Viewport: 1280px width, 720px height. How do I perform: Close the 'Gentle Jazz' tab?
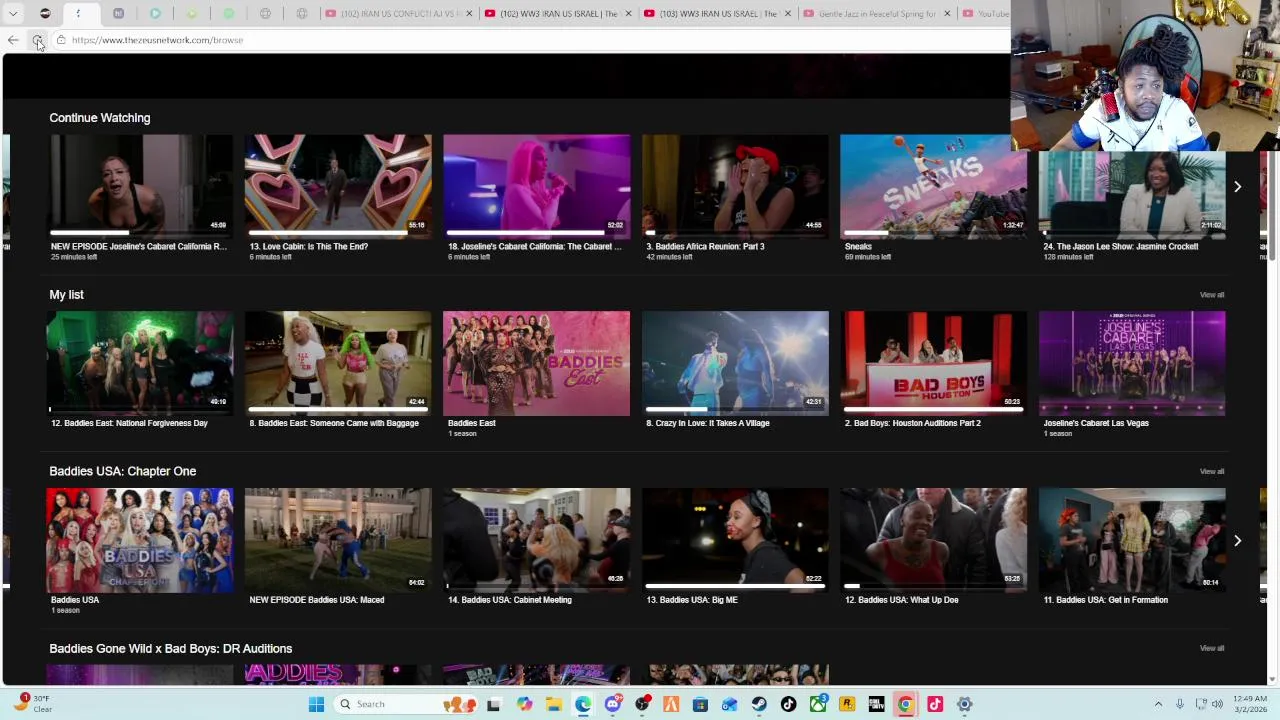(947, 13)
